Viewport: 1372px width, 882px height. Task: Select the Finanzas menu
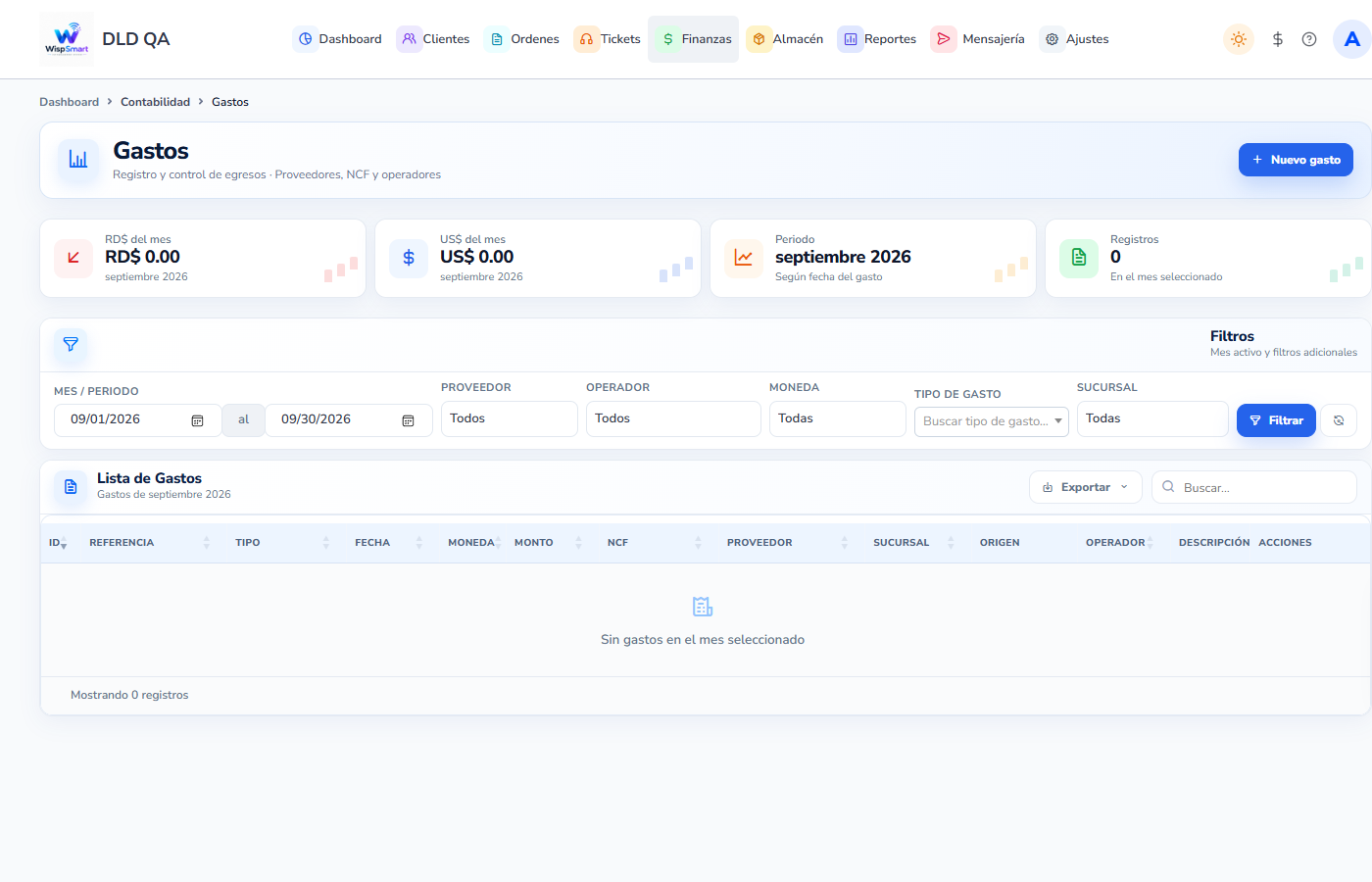point(694,39)
